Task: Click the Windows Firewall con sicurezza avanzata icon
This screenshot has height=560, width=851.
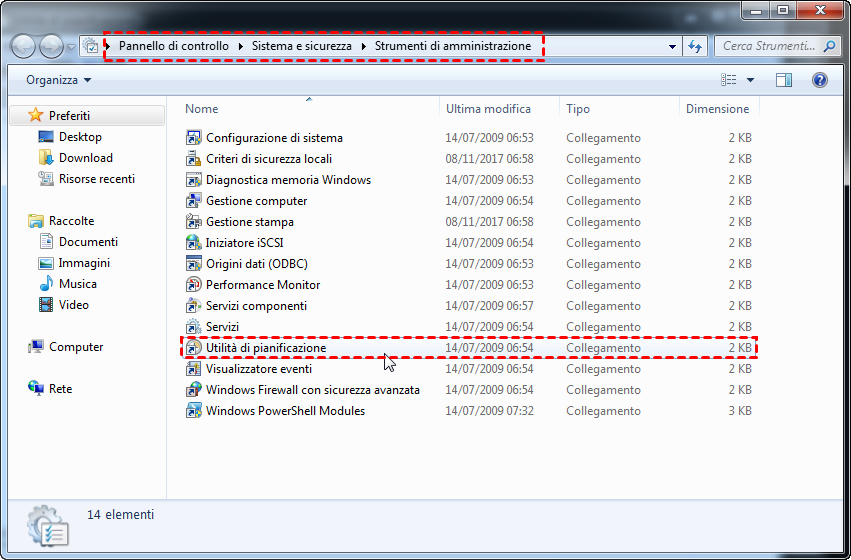Action: 194,390
